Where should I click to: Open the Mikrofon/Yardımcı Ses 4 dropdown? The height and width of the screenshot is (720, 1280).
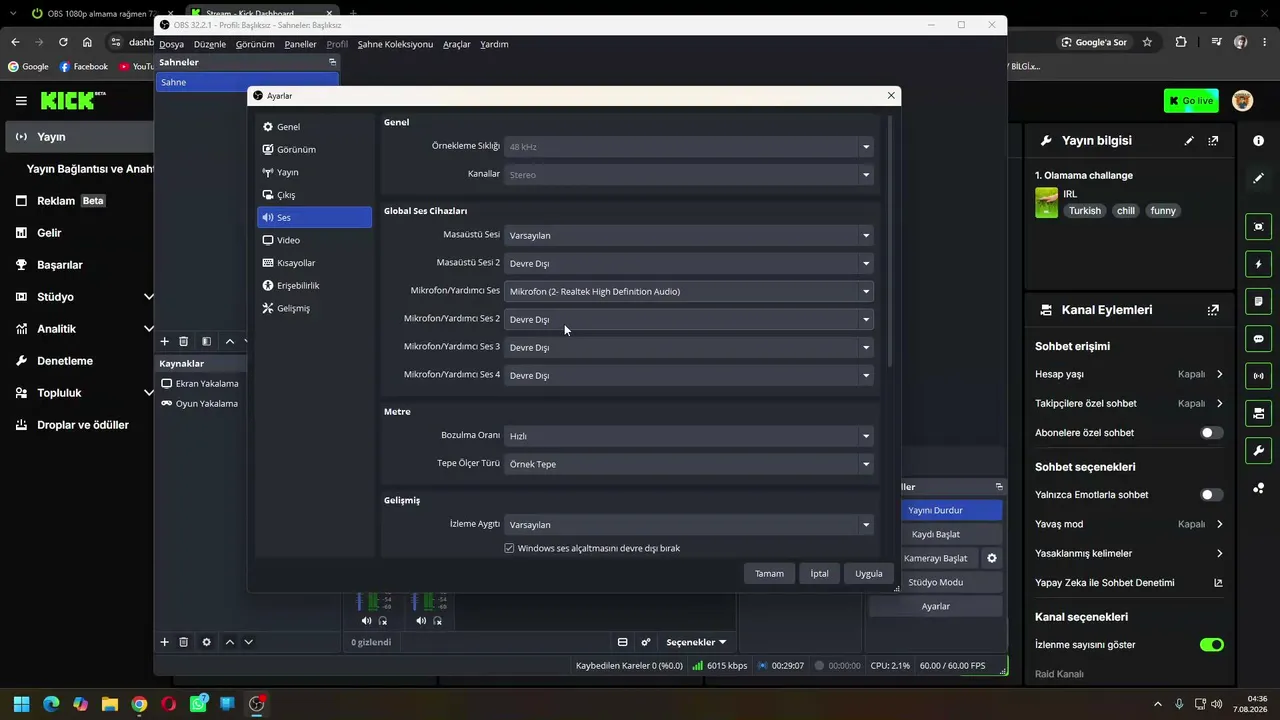689,376
